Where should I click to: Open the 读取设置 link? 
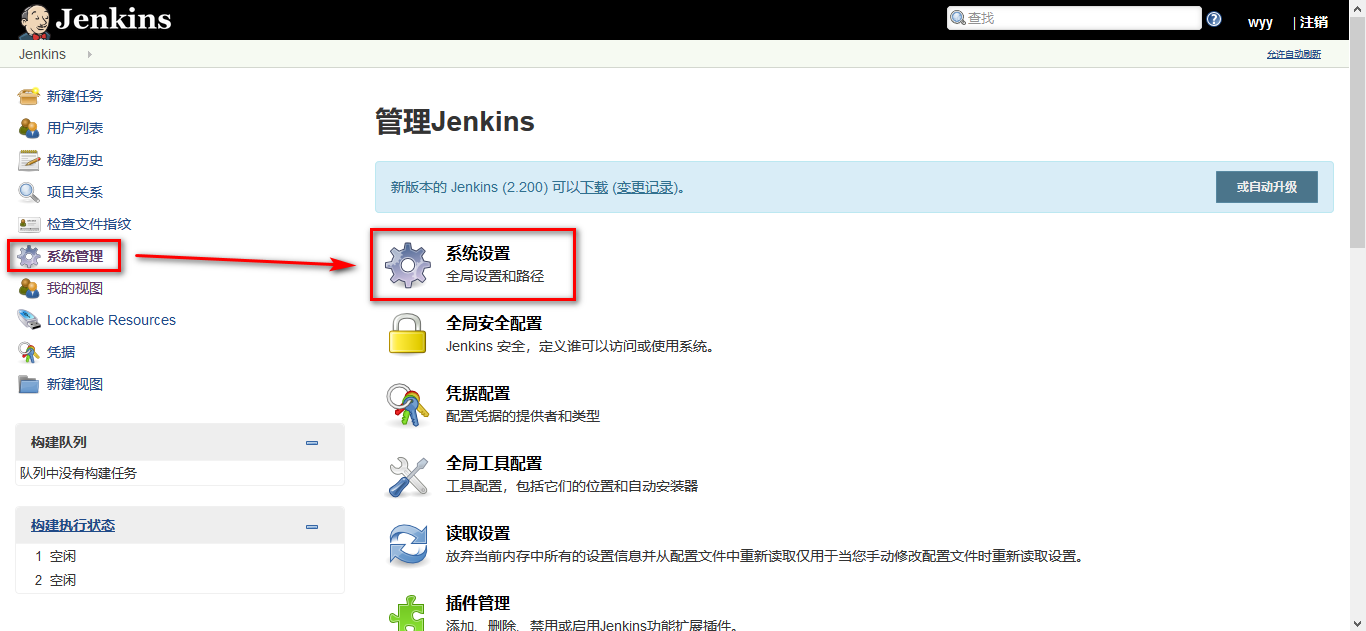coord(478,534)
